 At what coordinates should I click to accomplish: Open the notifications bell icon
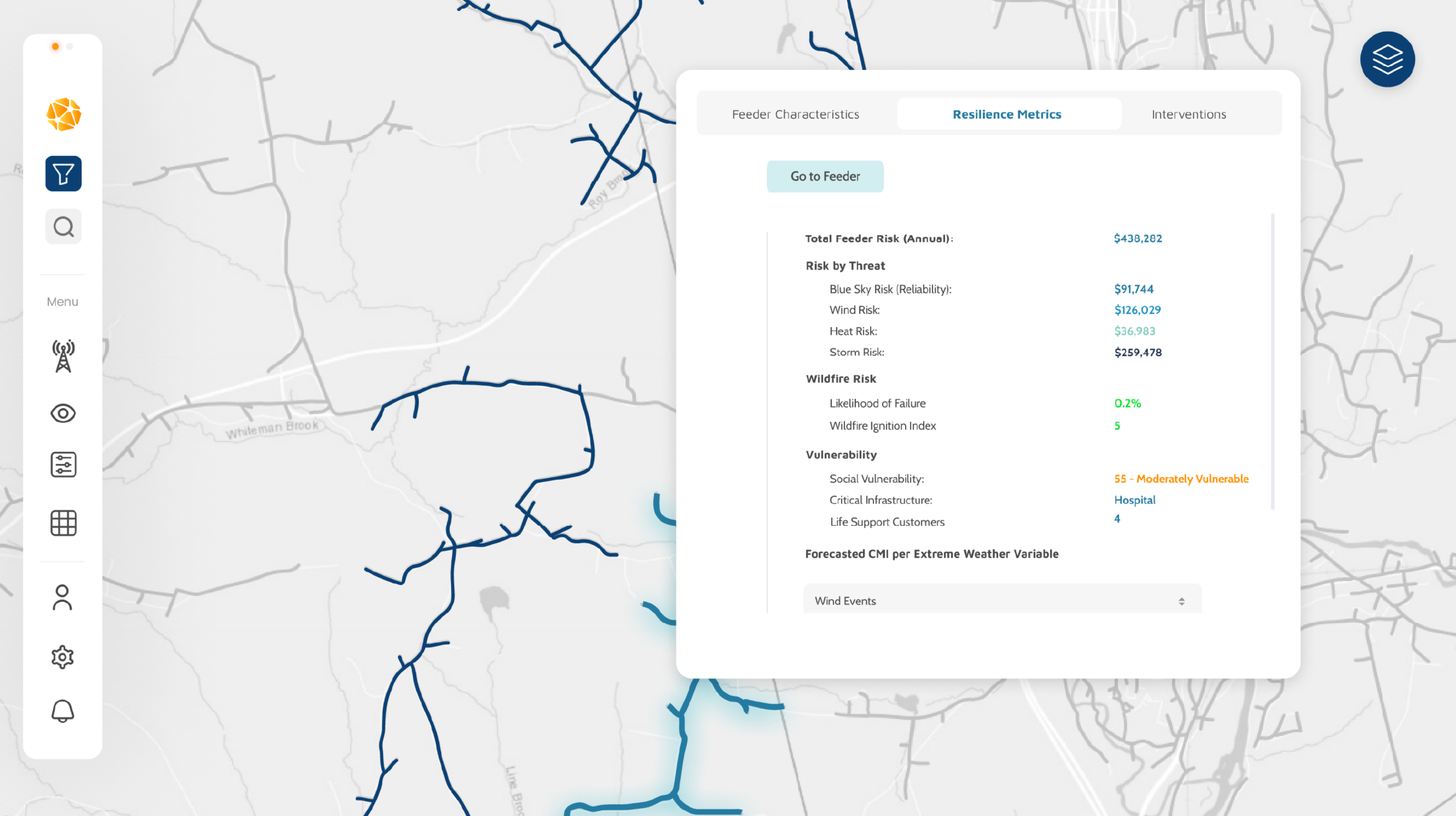pos(62,711)
